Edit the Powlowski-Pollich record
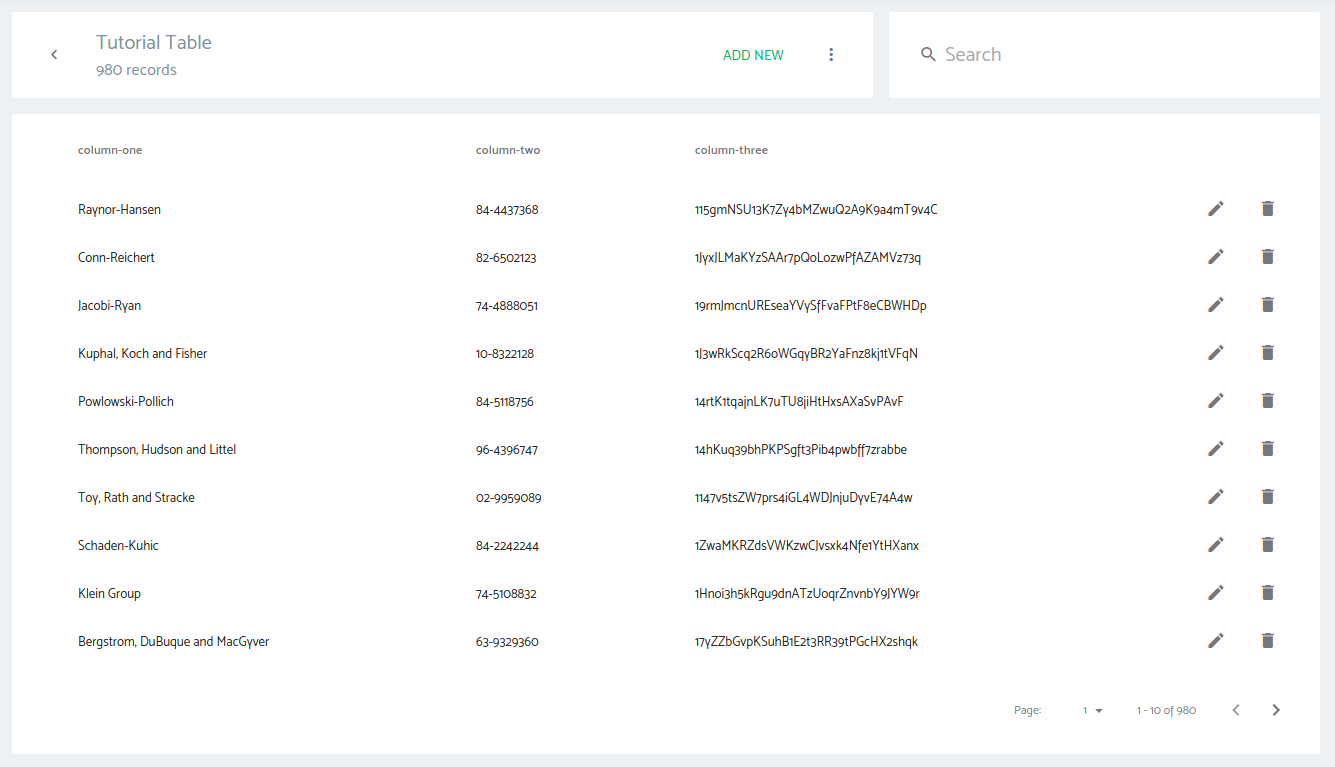The height and width of the screenshot is (767, 1335). coord(1215,401)
